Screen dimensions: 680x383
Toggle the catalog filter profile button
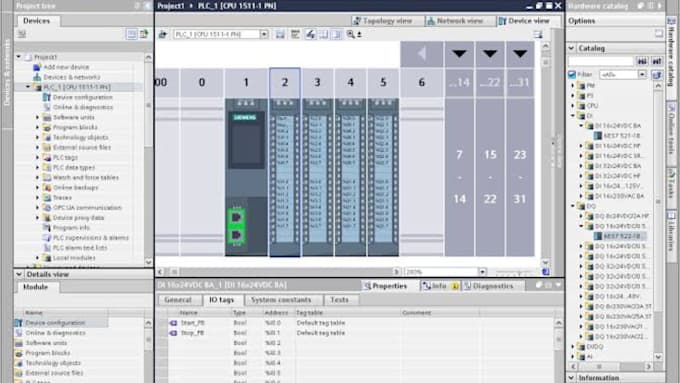(x=657, y=75)
